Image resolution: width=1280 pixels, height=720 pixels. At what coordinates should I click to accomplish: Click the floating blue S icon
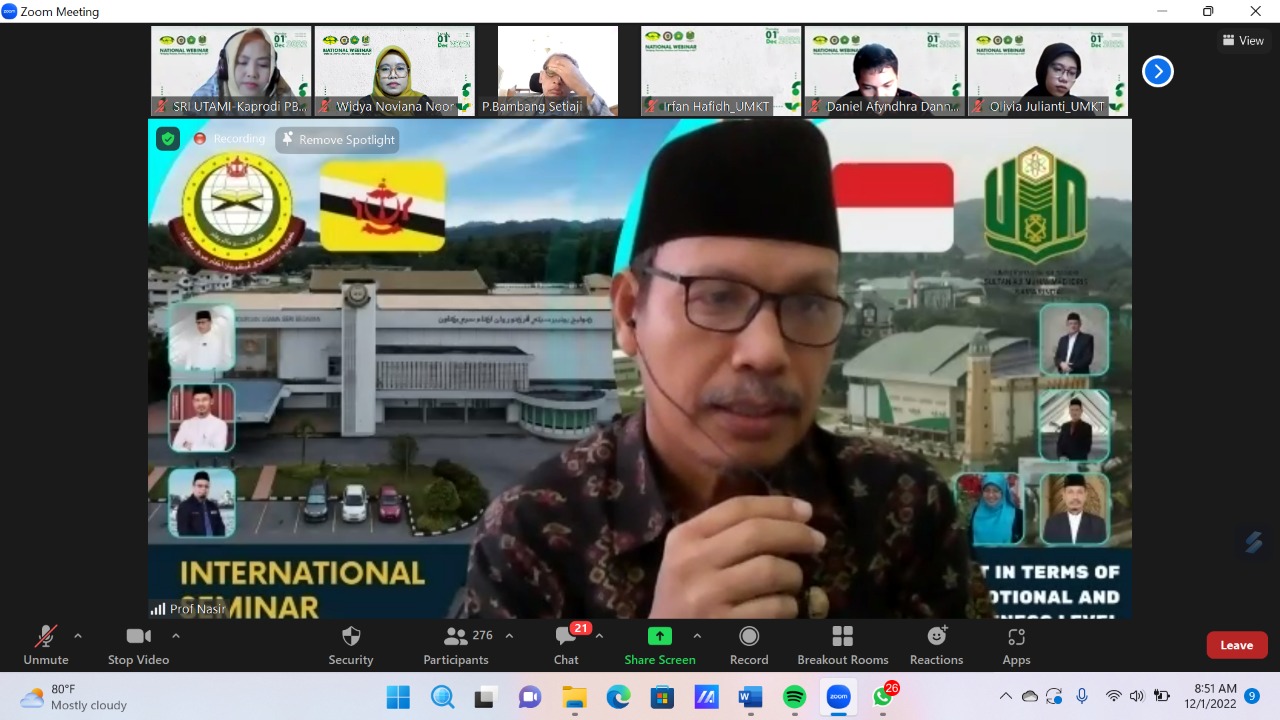1253,541
